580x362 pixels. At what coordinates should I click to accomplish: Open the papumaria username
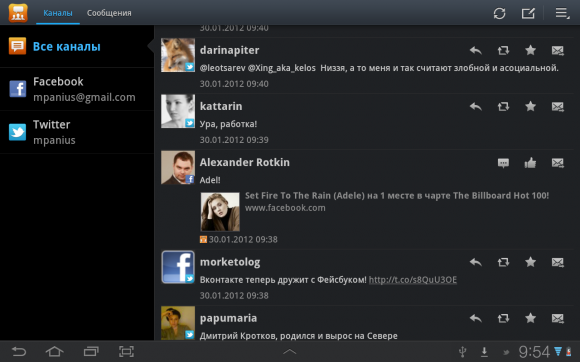pos(228,318)
